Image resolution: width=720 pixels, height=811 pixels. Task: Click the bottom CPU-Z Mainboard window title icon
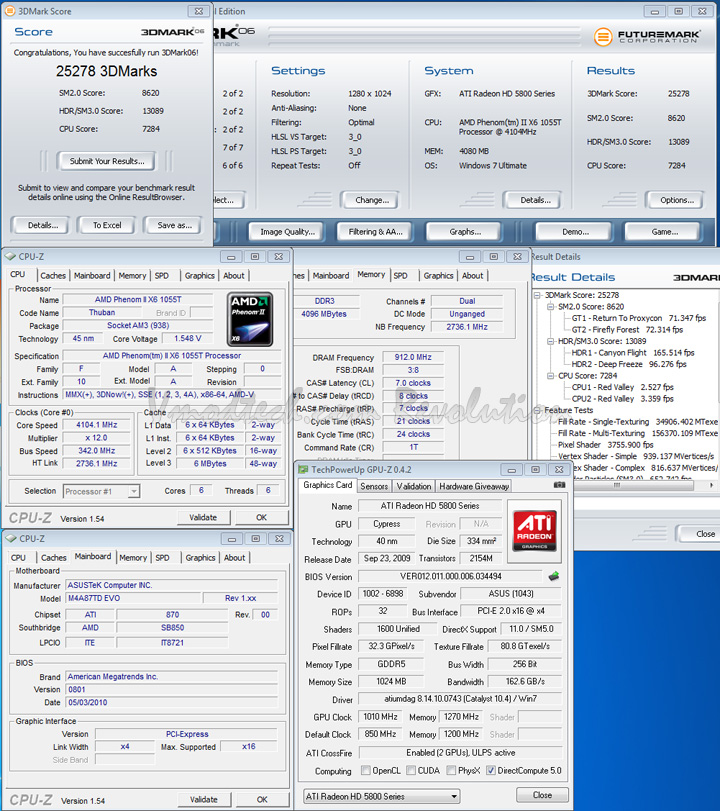(x=11, y=538)
